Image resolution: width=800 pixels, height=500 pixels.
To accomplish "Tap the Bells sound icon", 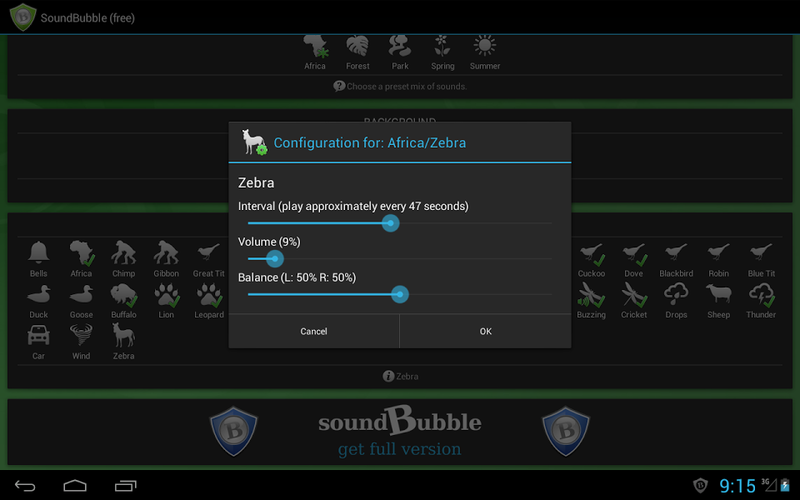I will 39,253.
